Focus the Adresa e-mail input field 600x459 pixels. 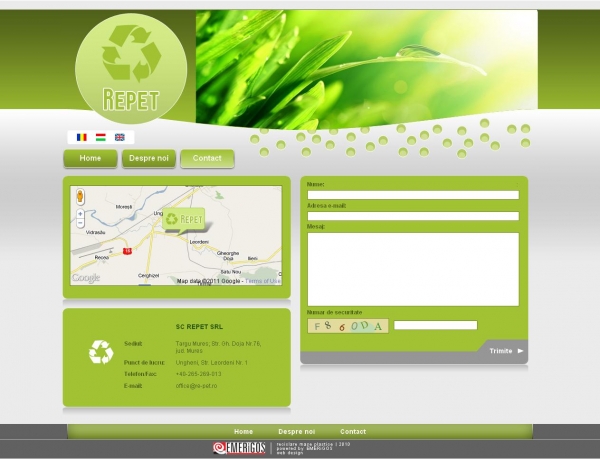[413, 216]
